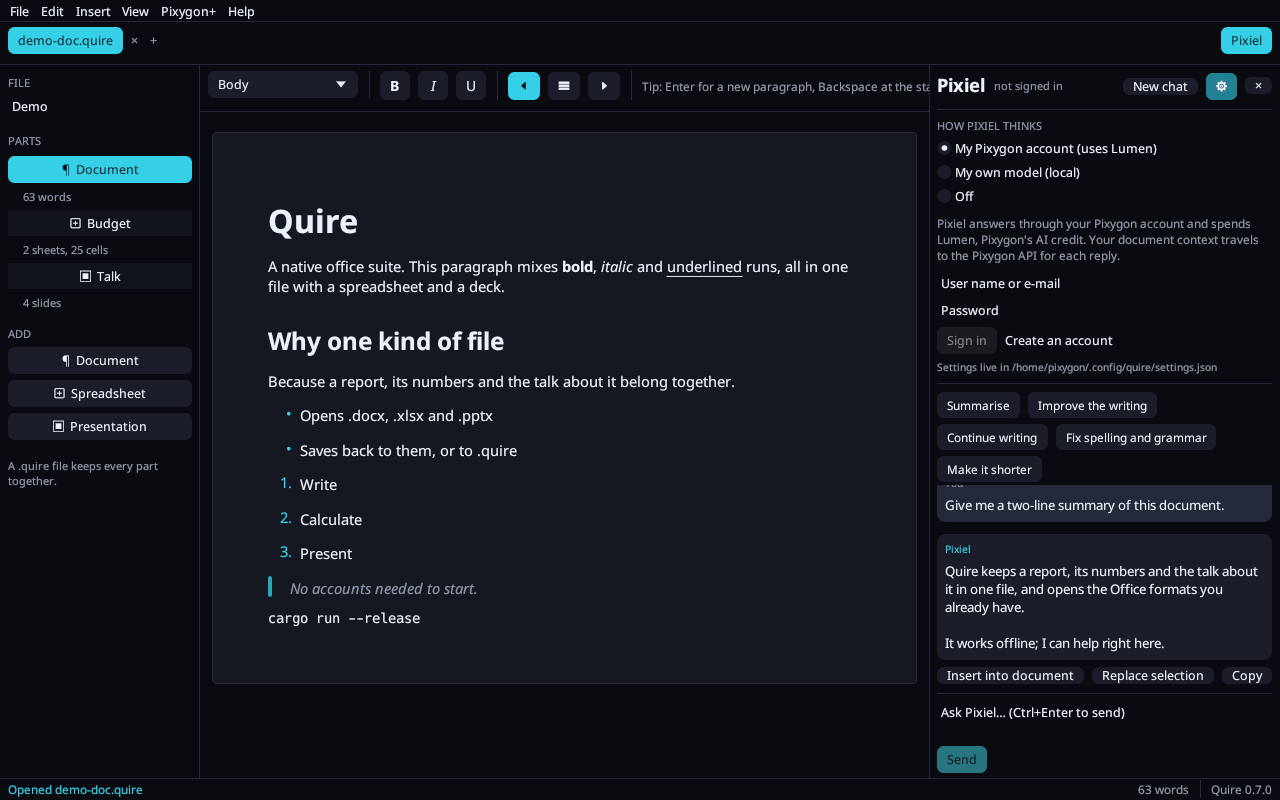Image resolution: width=1280 pixels, height=800 pixels.
Task: Click the '2 sheets, 25 cells' label
Action: tap(65, 250)
